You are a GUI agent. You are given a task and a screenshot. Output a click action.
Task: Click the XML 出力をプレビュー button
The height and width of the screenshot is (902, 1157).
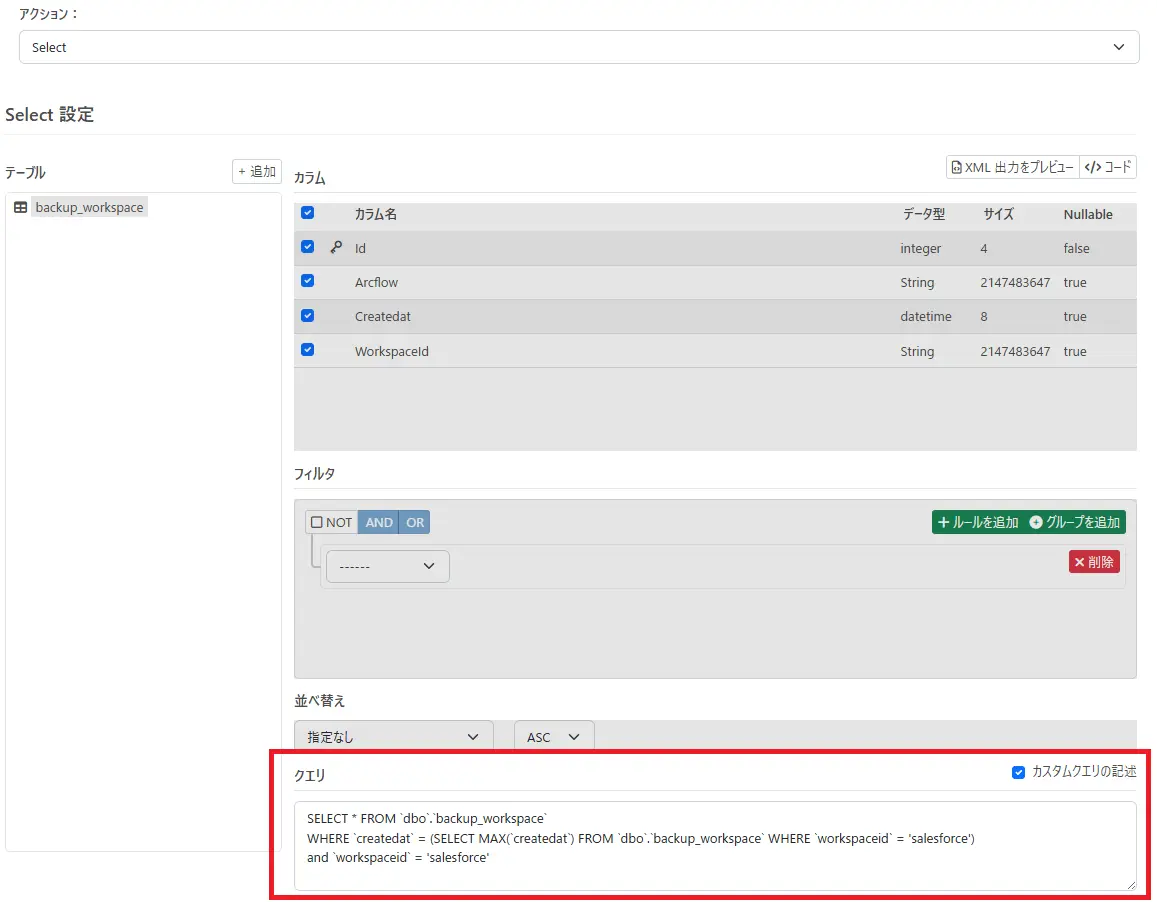coord(1012,167)
